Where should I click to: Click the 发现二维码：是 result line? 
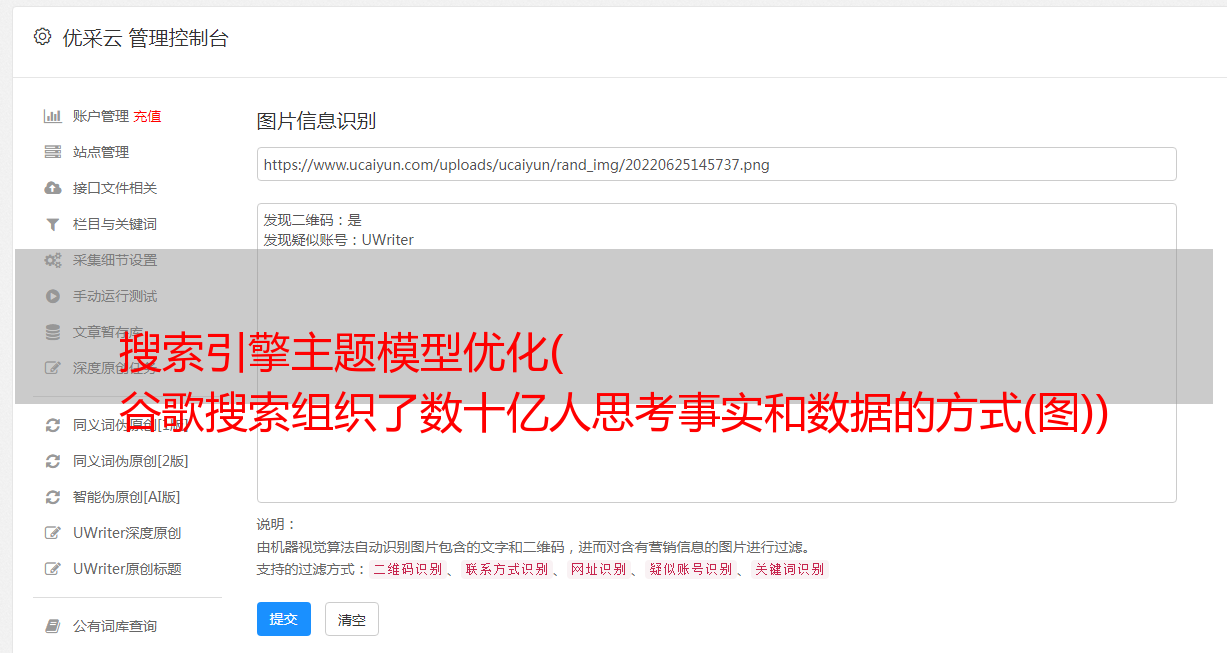313,220
